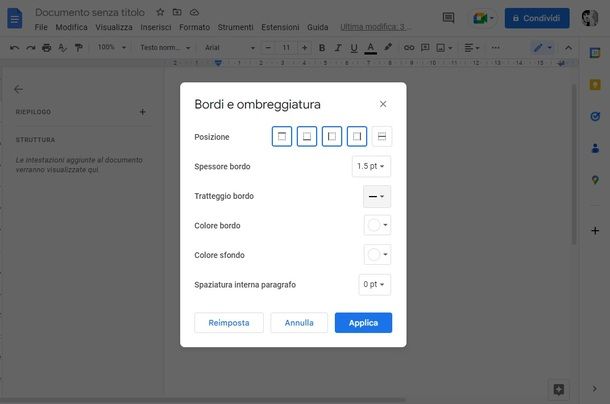The width and height of the screenshot is (610, 404).
Task: Open the Spaziatura interna paragrafo 0 pt dropdown
Action: click(x=374, y=285)
